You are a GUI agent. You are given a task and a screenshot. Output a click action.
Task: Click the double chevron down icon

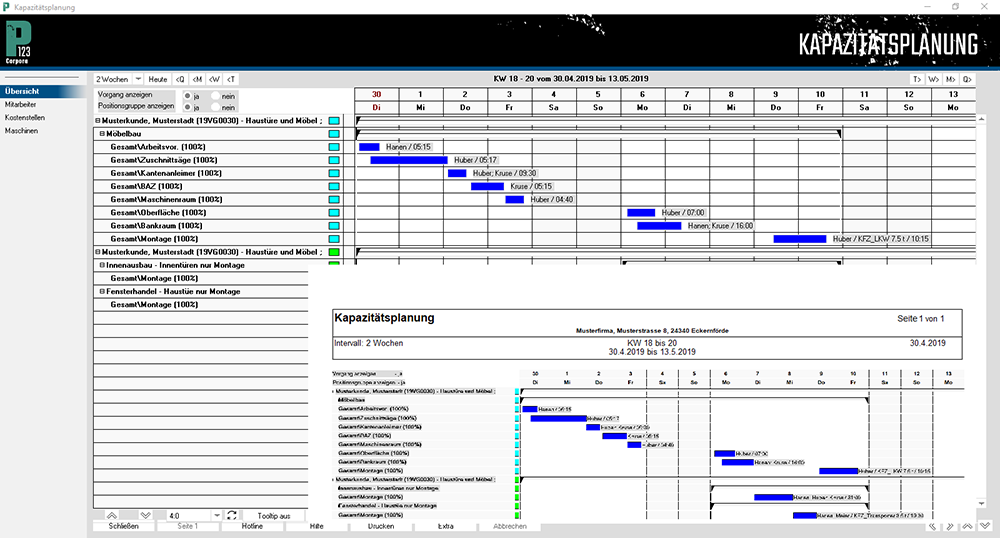(x=145, y=515)
